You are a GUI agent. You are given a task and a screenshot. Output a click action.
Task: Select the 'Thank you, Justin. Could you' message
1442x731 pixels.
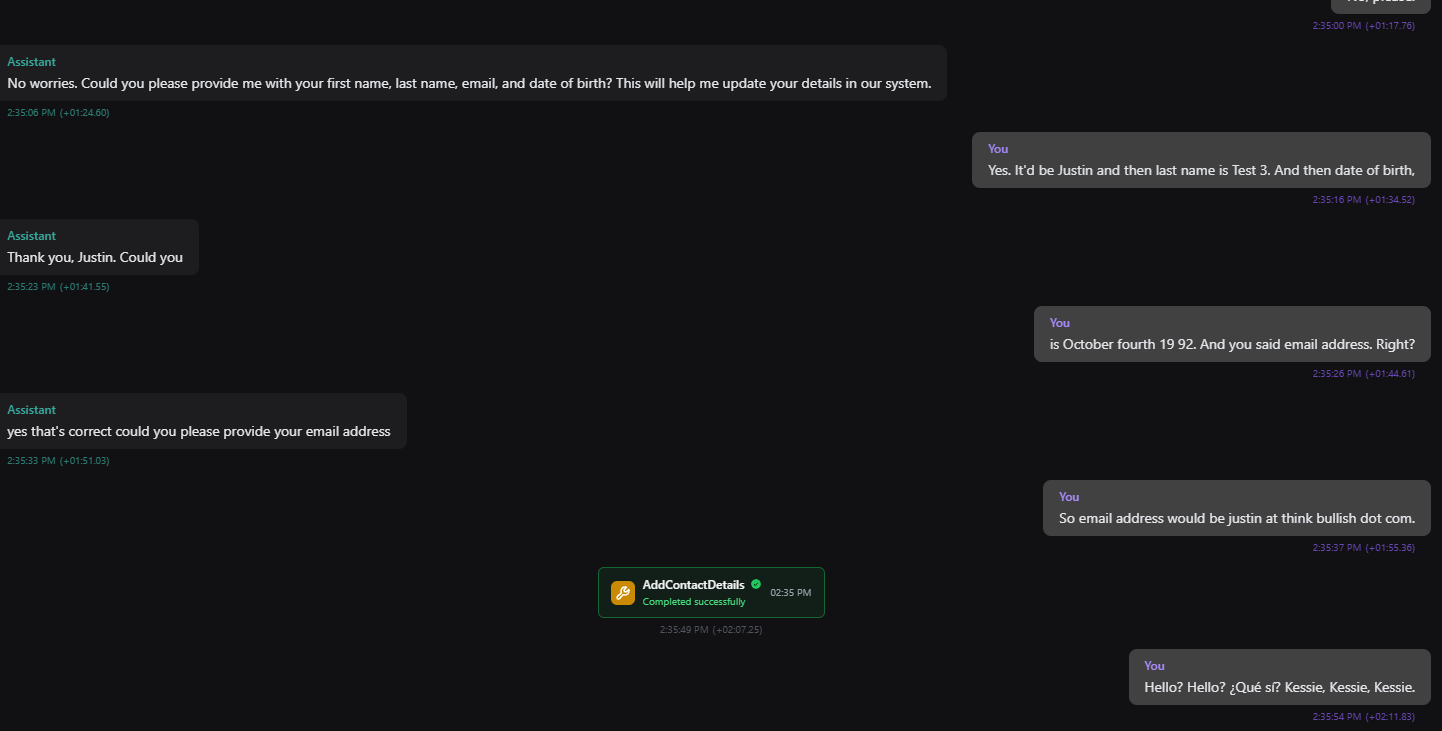coord(99,247)
